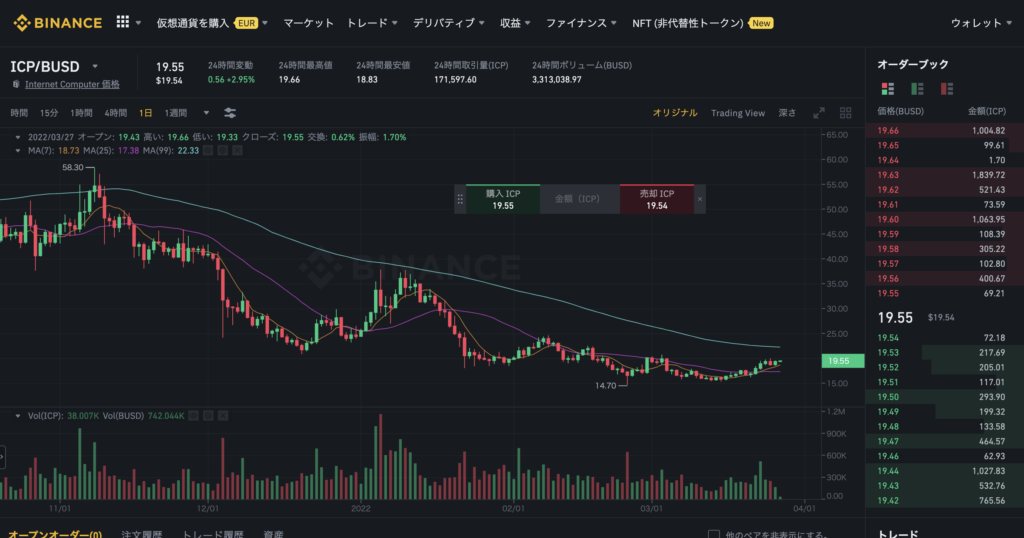The height and width of the screenshot is (538, 1024).
Task: Select the 19.63 sell order row
Action: (944, 175)
